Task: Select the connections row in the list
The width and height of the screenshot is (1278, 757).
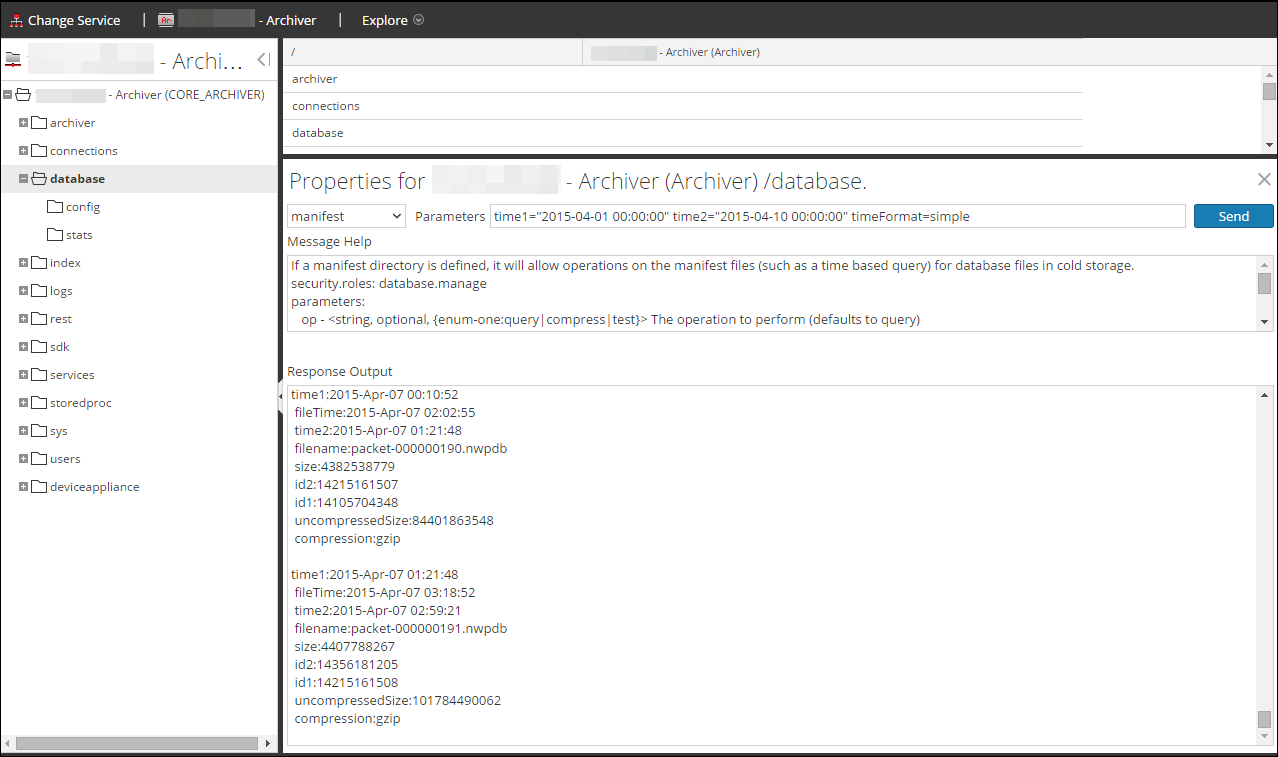Action: 326,106
